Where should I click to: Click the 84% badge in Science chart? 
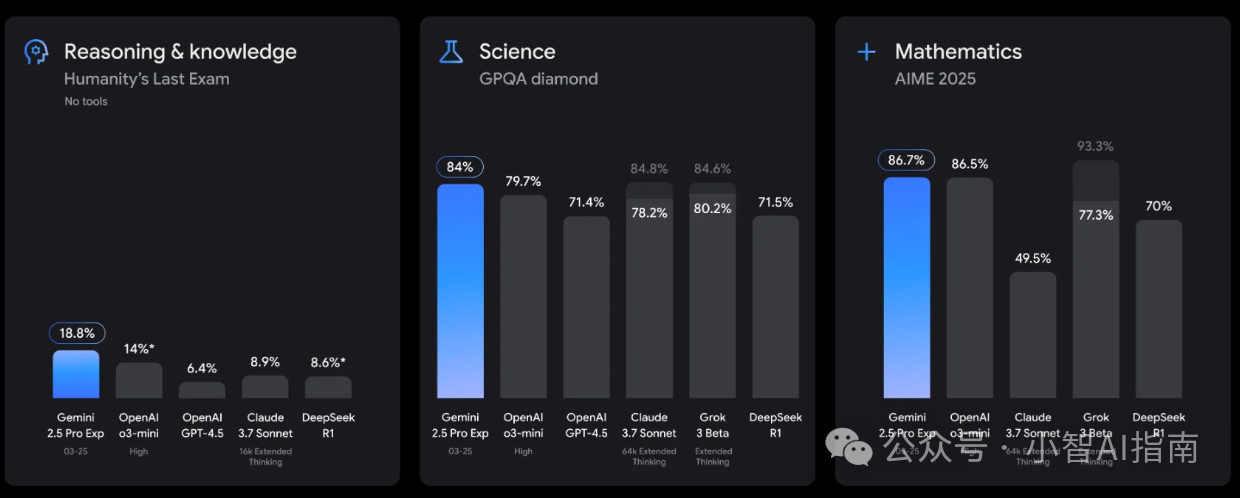coord(460,167)
